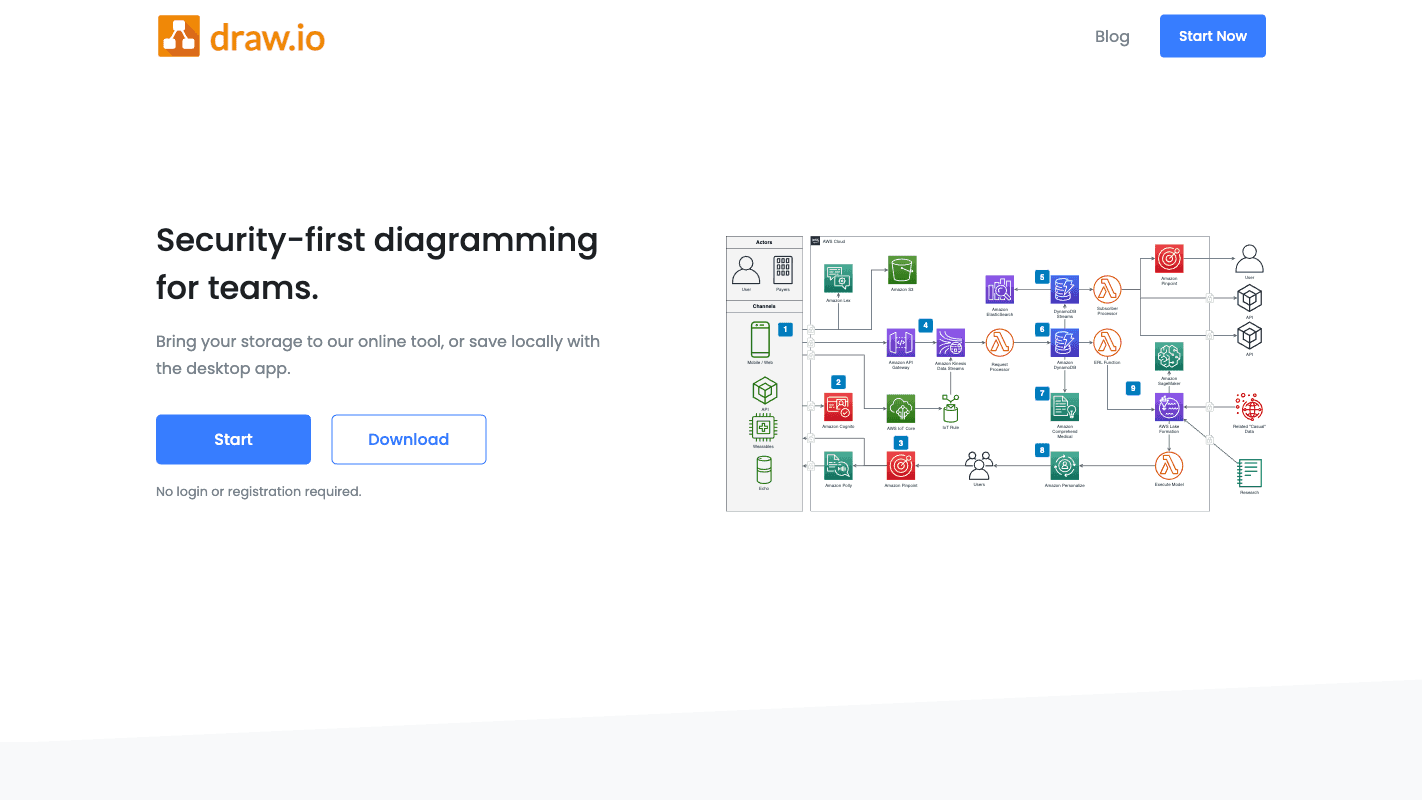Click the Wearables chip icon
Viewport: 1422px width, 800px height.
pyautogui.click(x=764, y=427)
